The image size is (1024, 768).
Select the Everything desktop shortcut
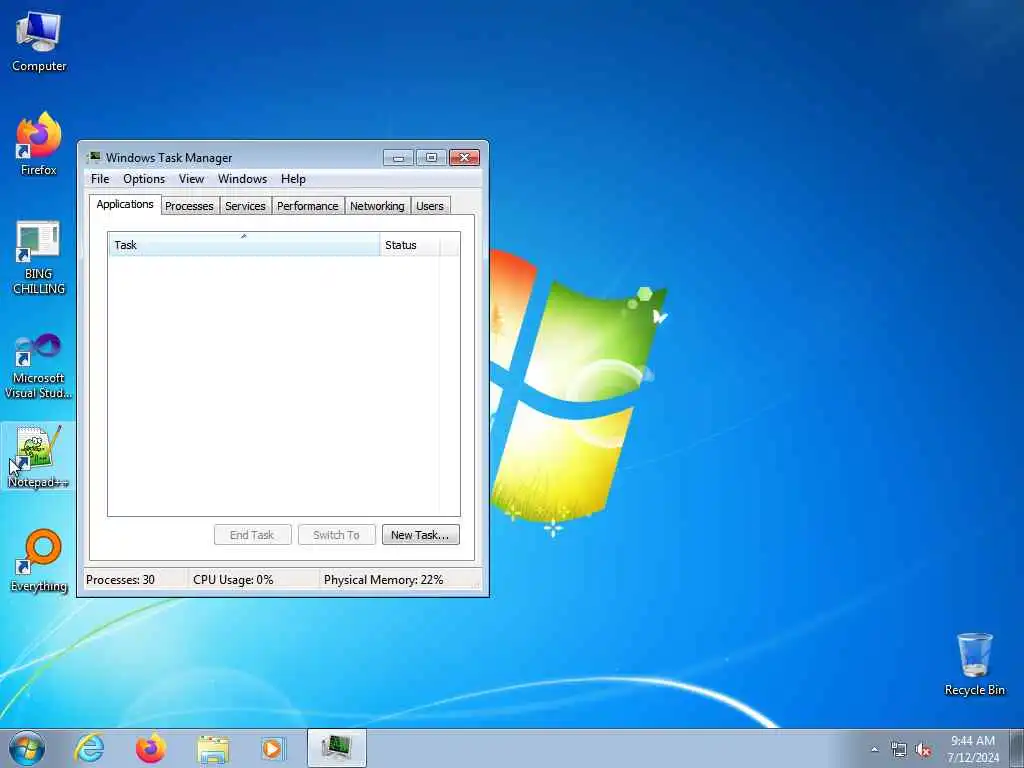click(39, 561)
